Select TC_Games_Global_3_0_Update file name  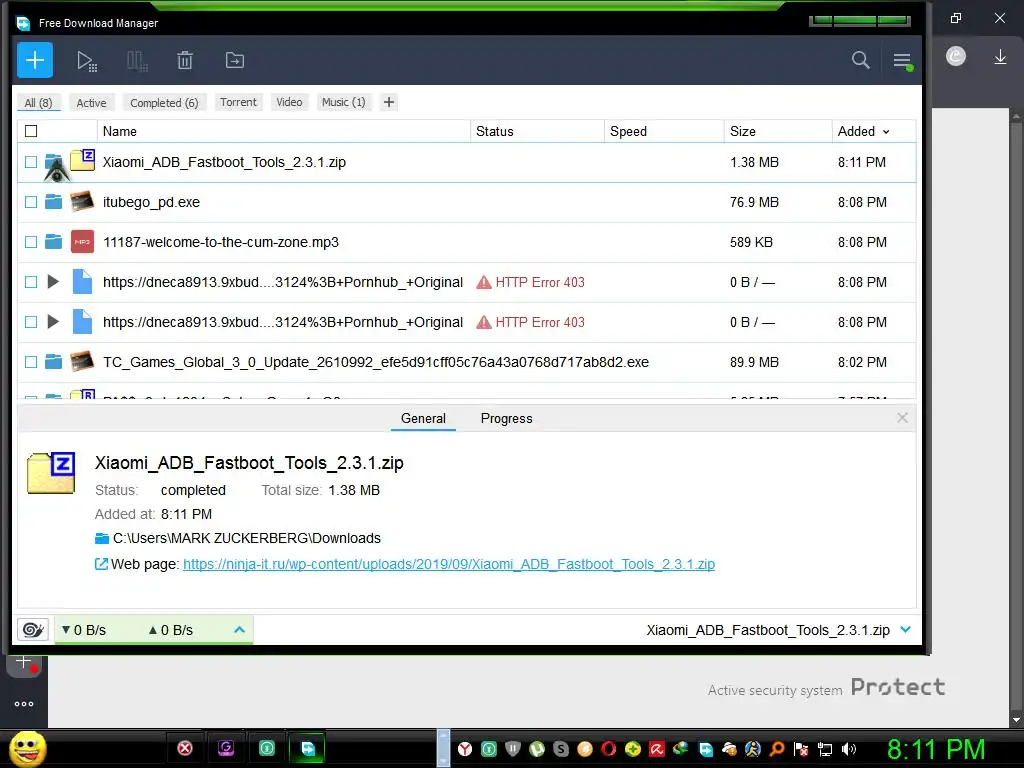point(376,362)
